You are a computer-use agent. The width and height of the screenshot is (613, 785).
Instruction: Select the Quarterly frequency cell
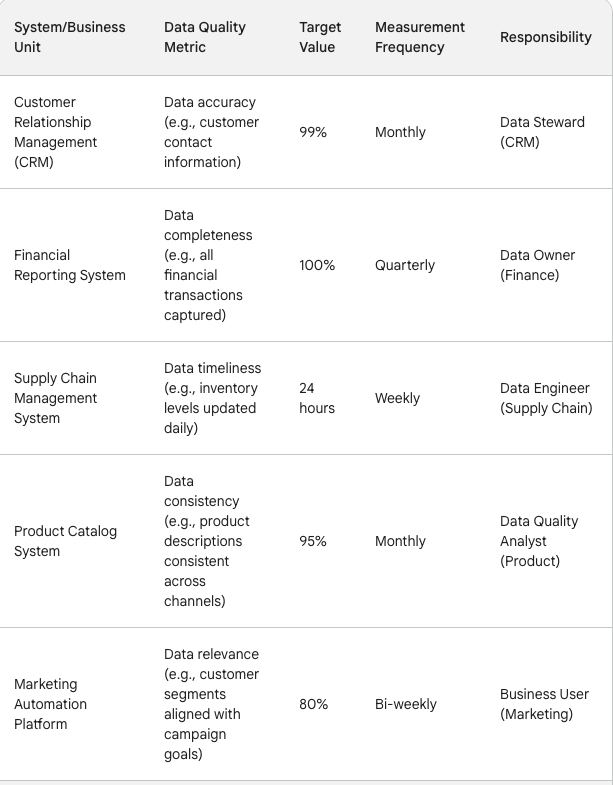pos(405,265)
